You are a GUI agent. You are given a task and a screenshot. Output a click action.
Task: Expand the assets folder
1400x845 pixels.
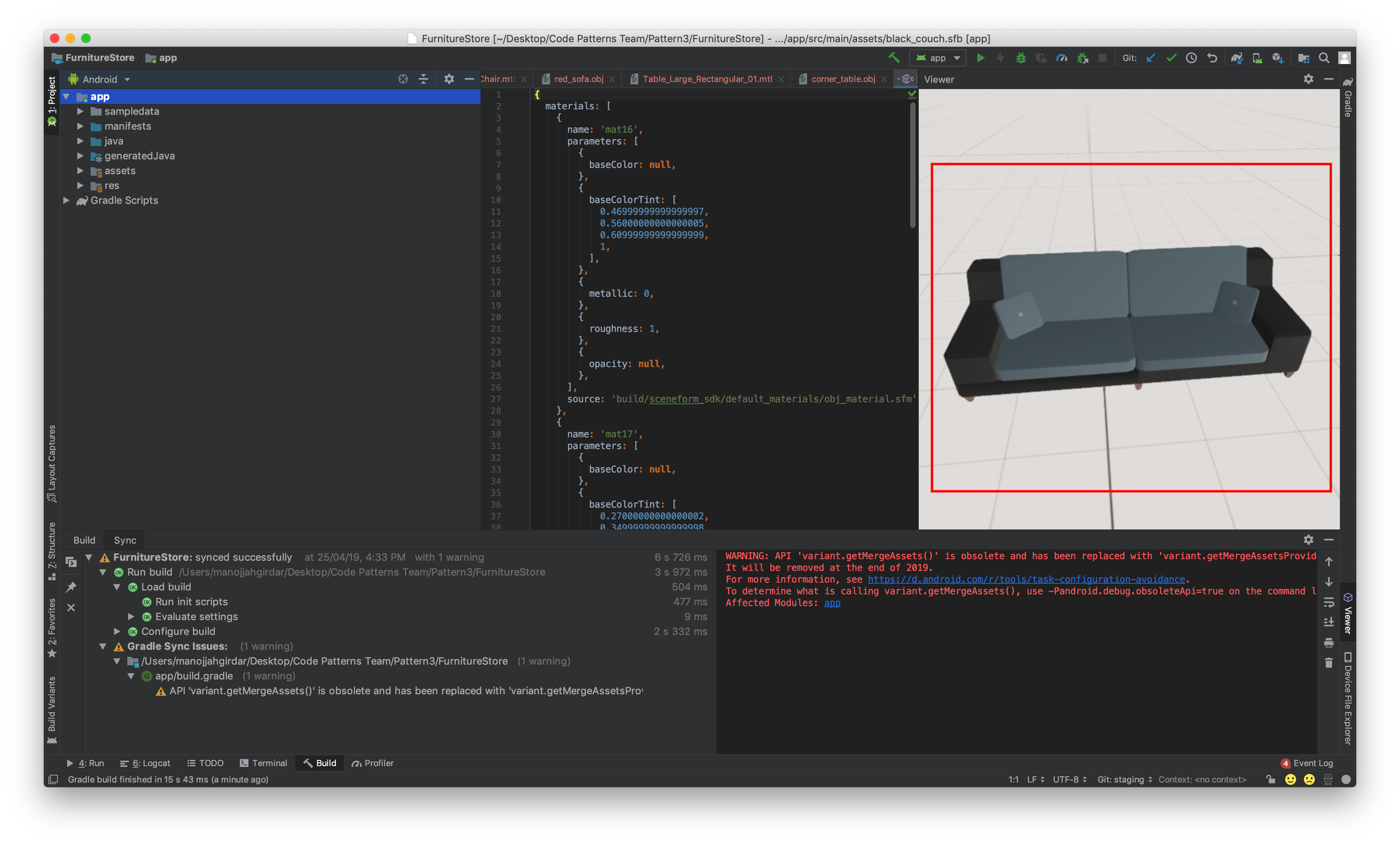pyautogui.click(x=80, y=171)
